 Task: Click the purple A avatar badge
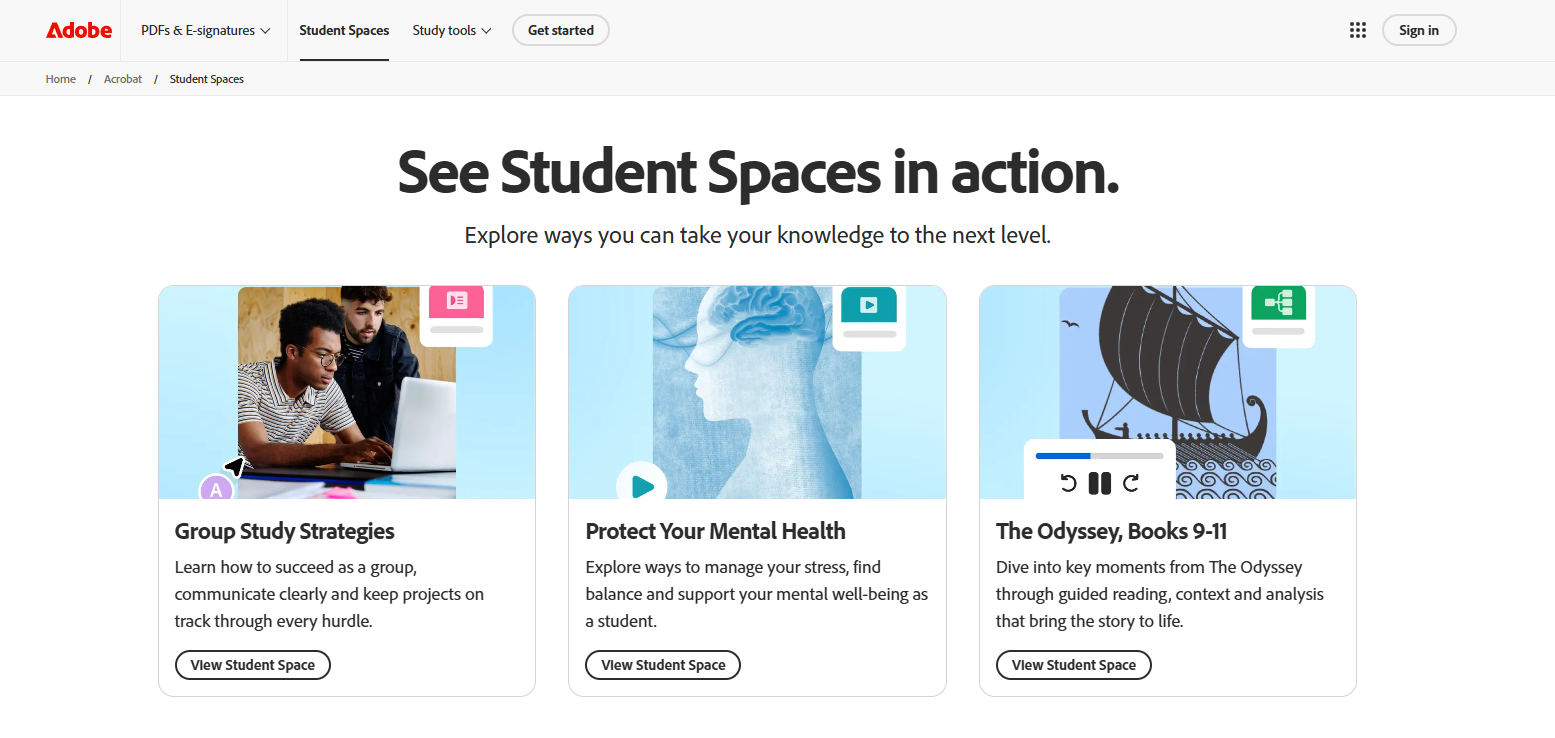click(x=217, y=489)
